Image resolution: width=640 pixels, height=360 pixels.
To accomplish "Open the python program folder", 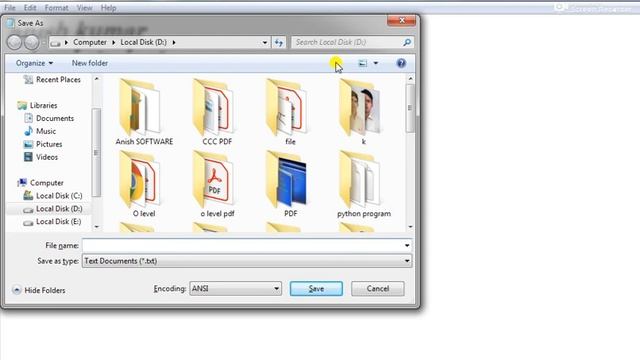I will pos(364,184).
